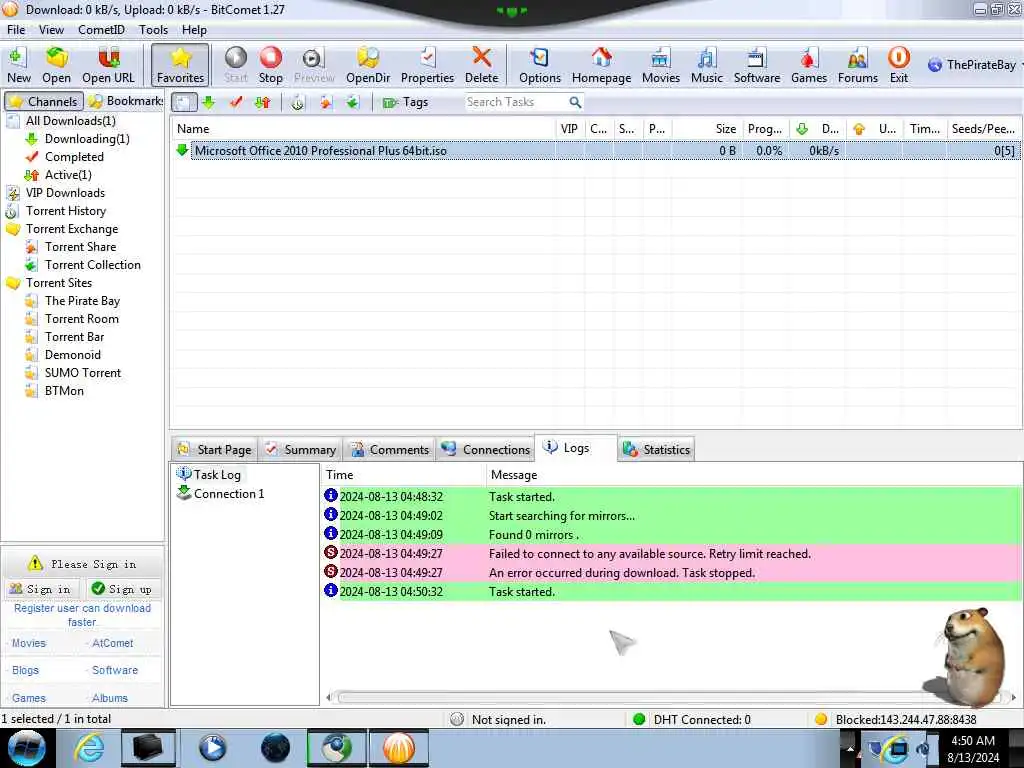
Task: Open the Forums toolbar icon
Action: coord(857,65)
